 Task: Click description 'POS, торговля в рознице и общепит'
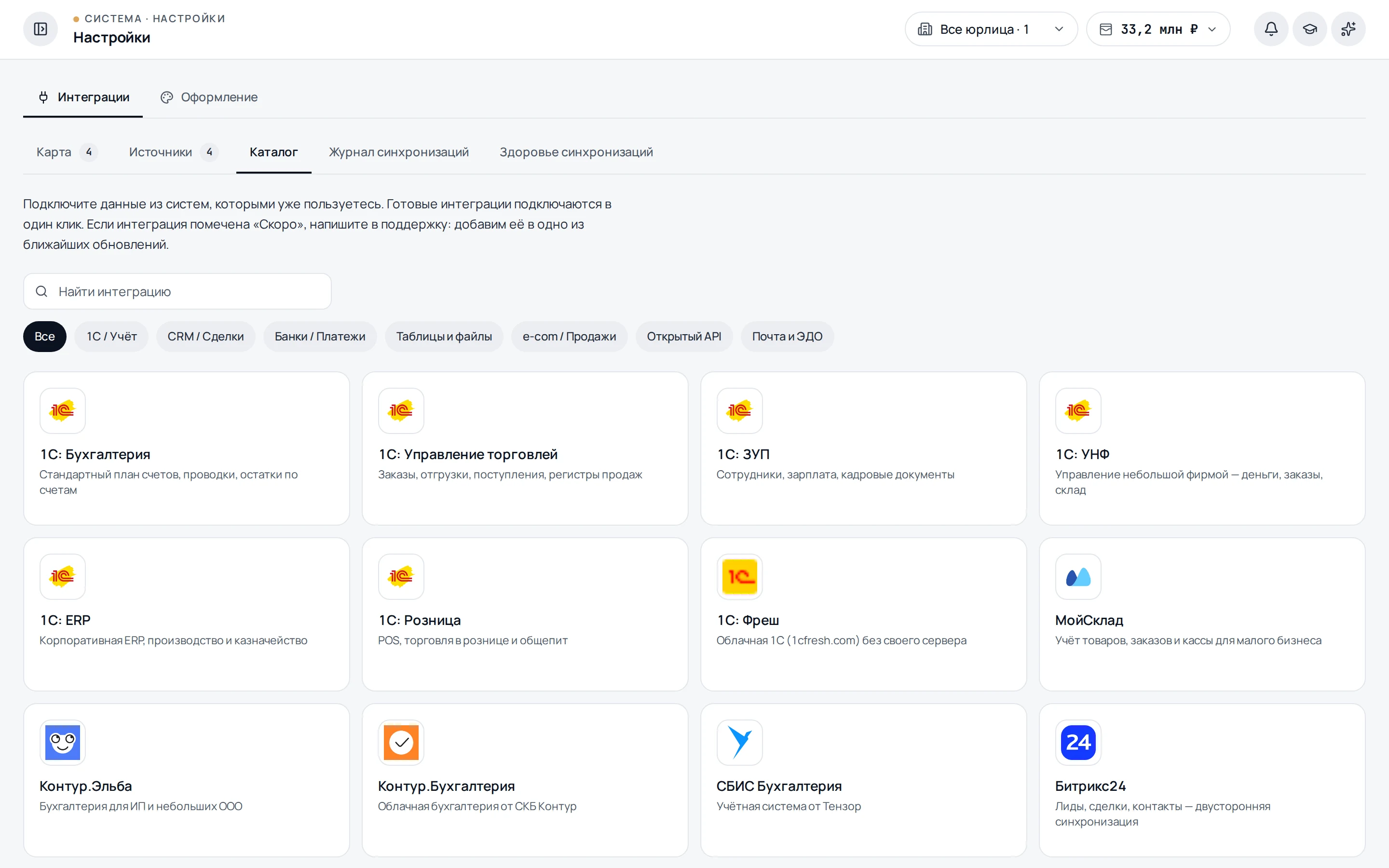click(x=472, y=641)
